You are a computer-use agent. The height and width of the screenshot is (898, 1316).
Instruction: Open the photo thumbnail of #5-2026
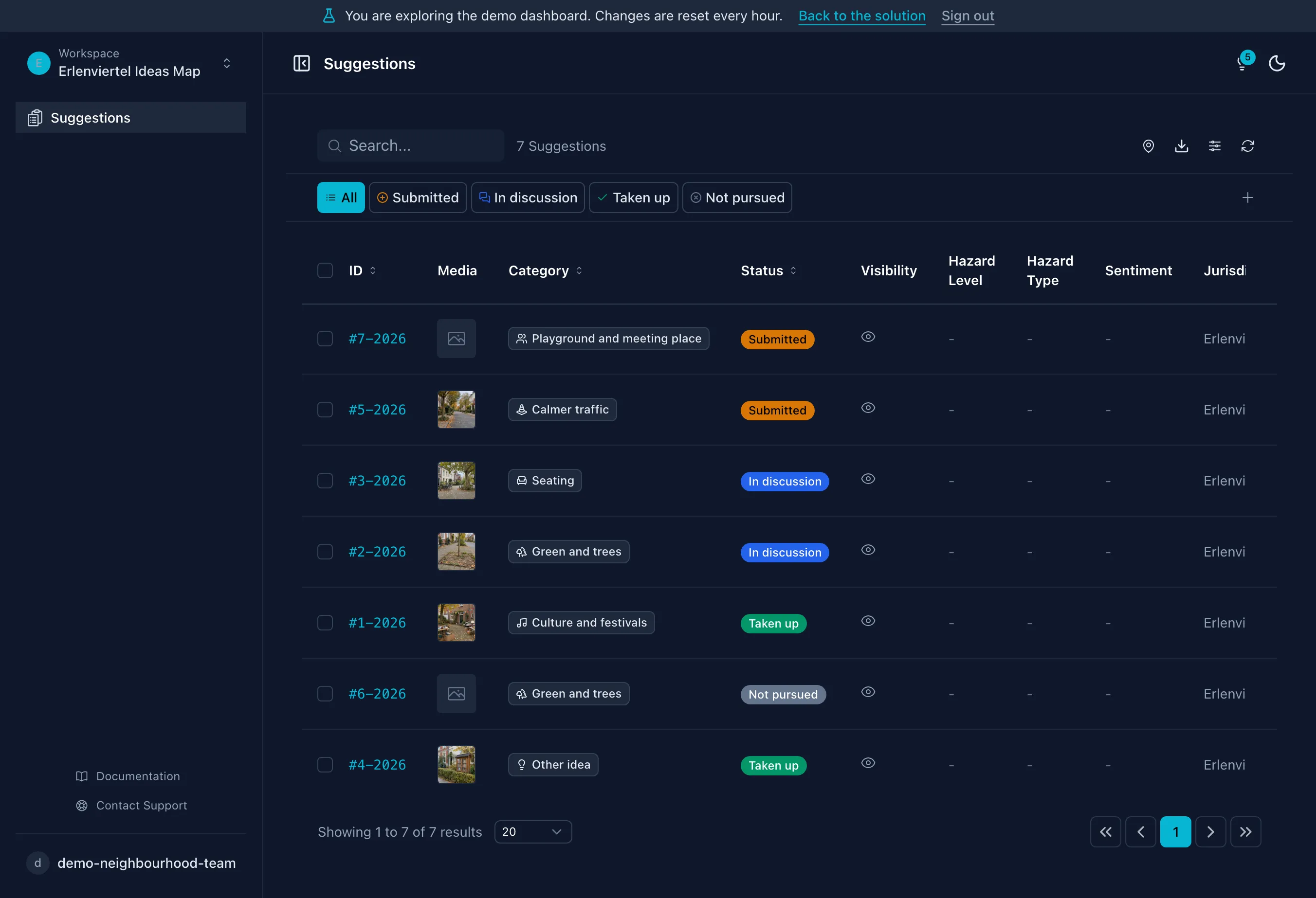click(x=457, y=410)
